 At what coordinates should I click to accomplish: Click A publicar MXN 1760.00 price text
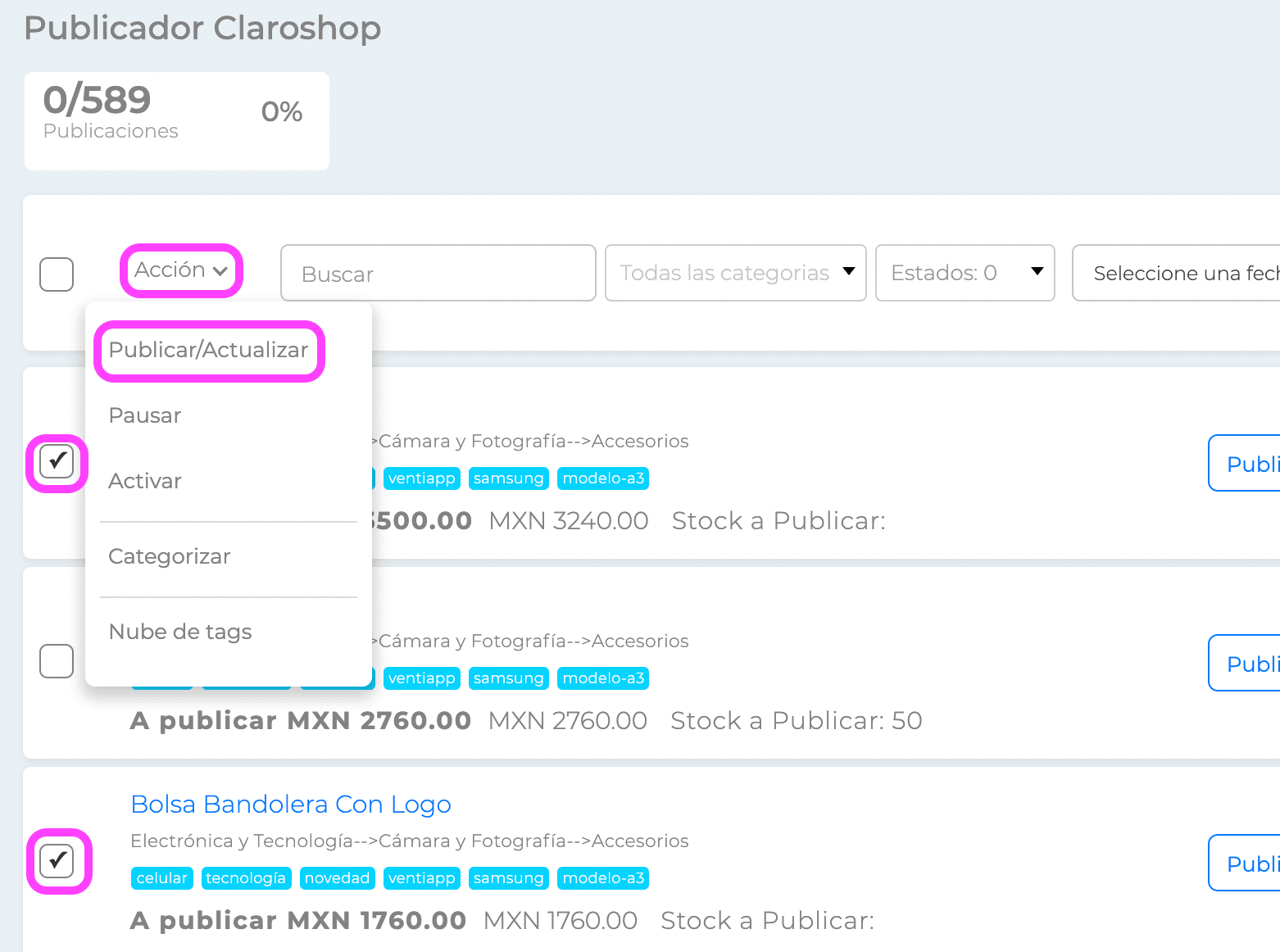tap(298, 921)
